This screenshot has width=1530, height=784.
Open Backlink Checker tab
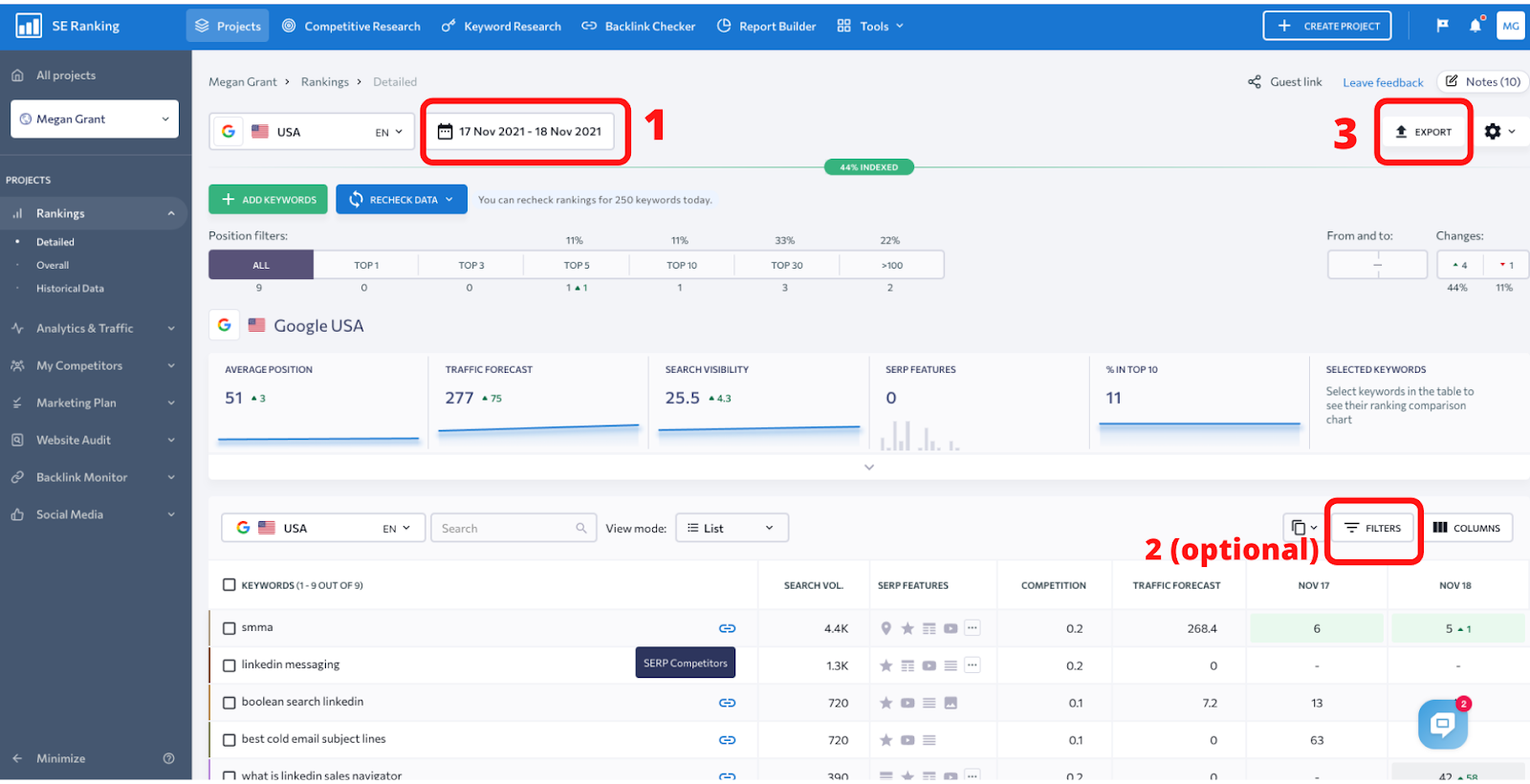(639, 26)
